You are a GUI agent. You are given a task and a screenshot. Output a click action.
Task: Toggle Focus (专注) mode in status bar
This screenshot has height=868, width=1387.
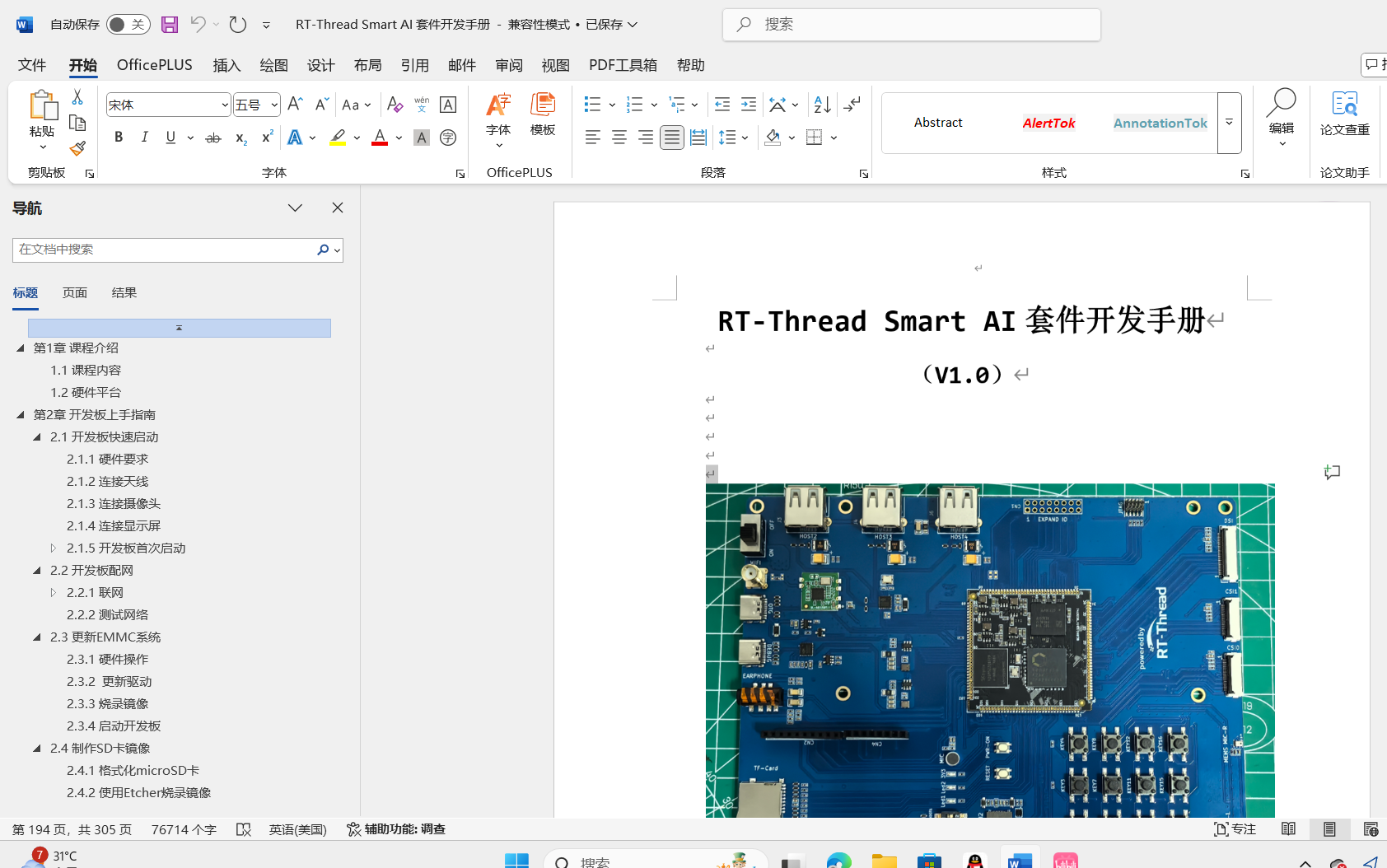[x=1235, y=829]
